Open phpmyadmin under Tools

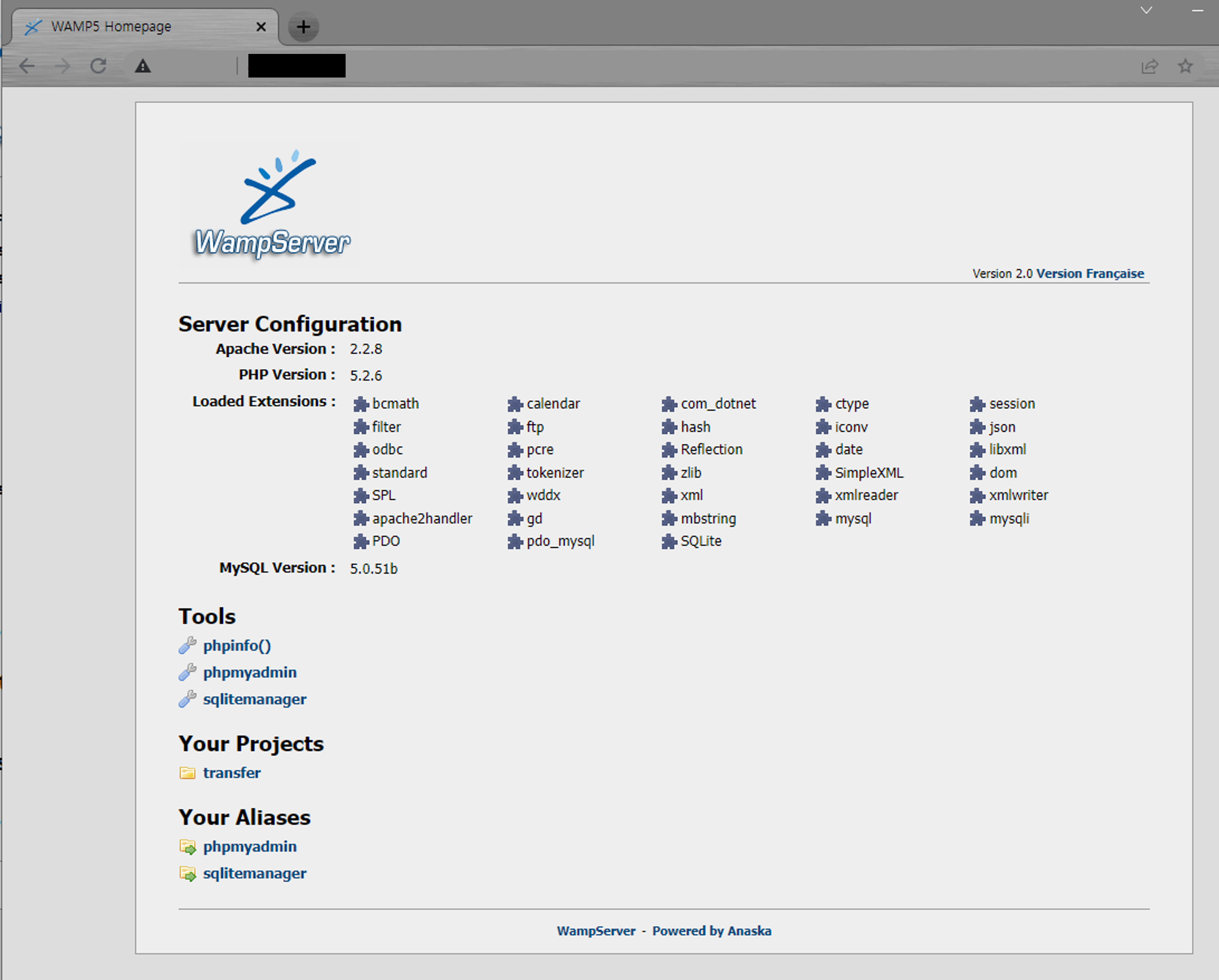[250, 672]
